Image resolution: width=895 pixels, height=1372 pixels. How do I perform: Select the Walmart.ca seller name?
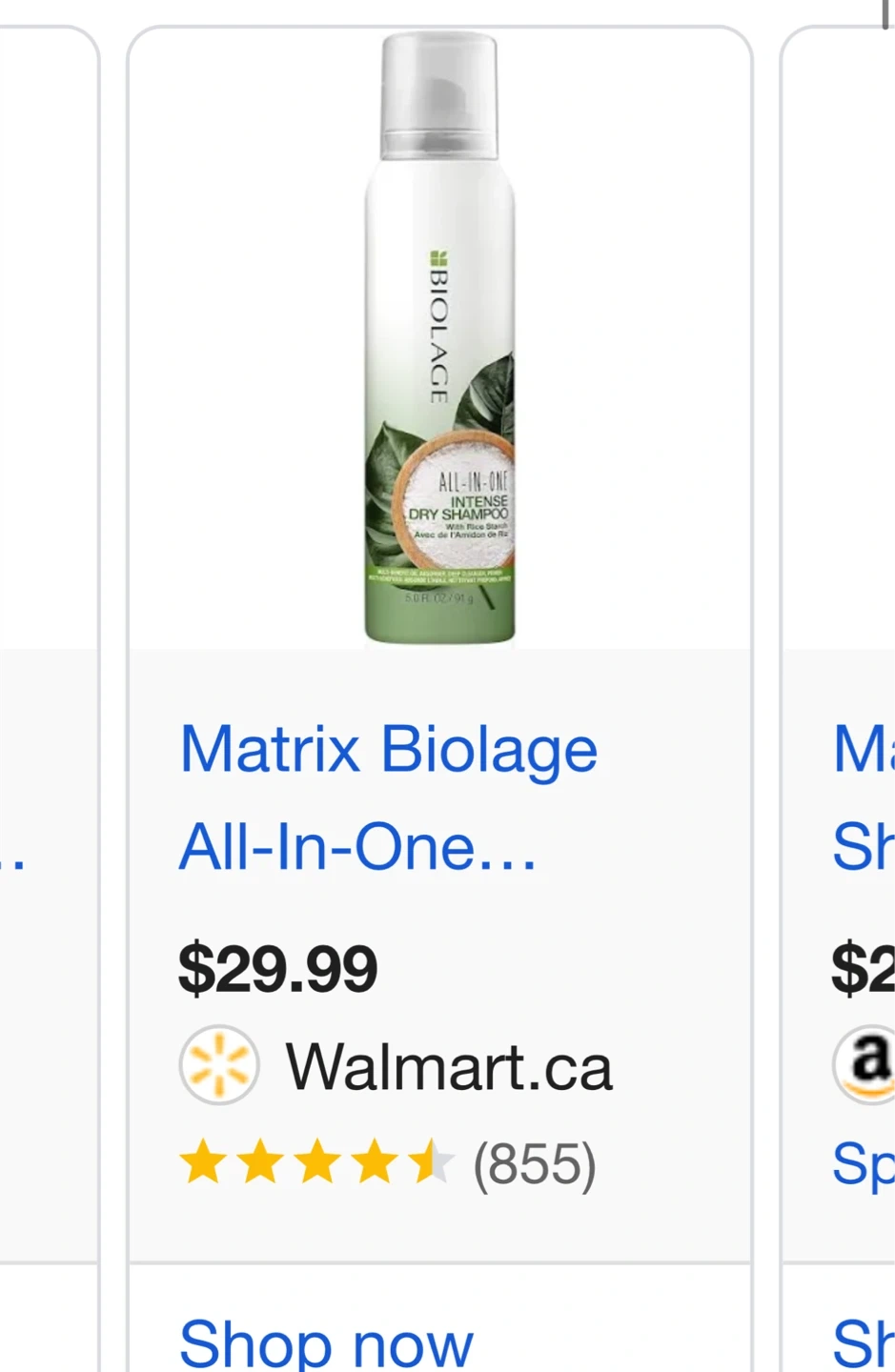tap(449, 1067)
